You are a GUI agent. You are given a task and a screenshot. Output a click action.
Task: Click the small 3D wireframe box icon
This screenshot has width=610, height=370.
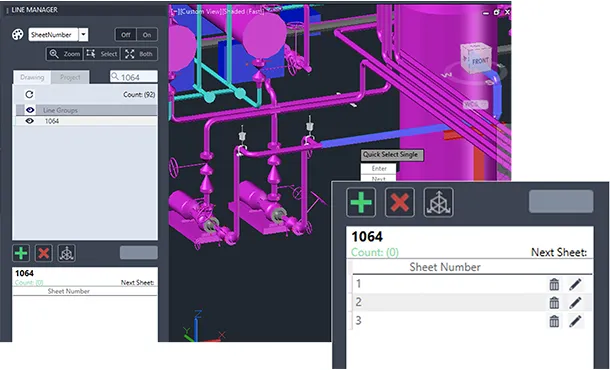pyautogui.click(x=67, y=253)
